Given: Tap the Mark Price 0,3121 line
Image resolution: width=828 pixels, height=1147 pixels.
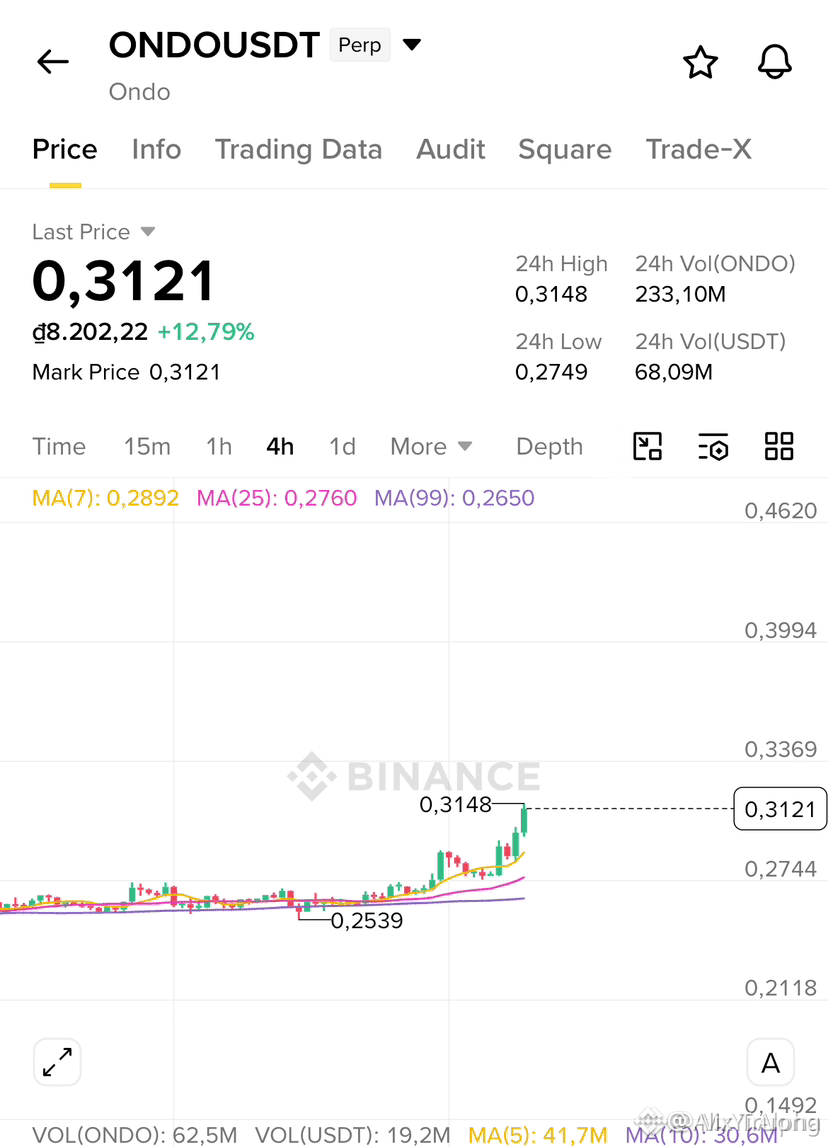Looking at the screenshot, I should click(127, 372).
